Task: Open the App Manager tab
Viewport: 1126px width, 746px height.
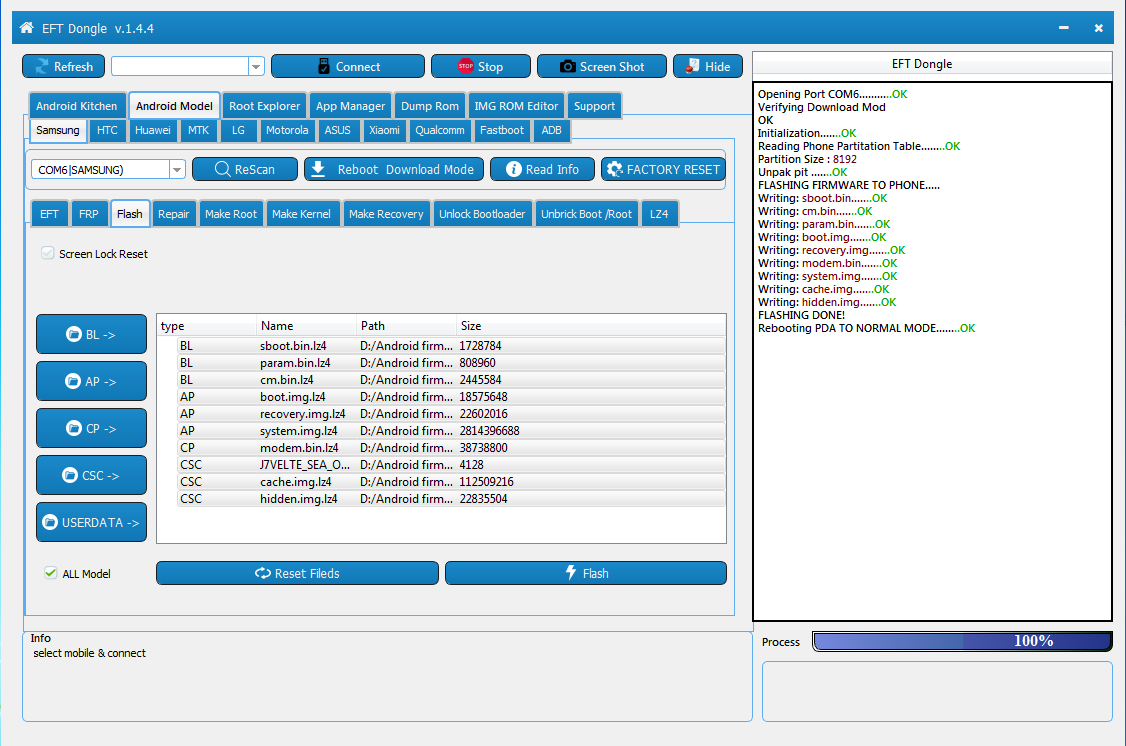Action: [x=350, y=106]
